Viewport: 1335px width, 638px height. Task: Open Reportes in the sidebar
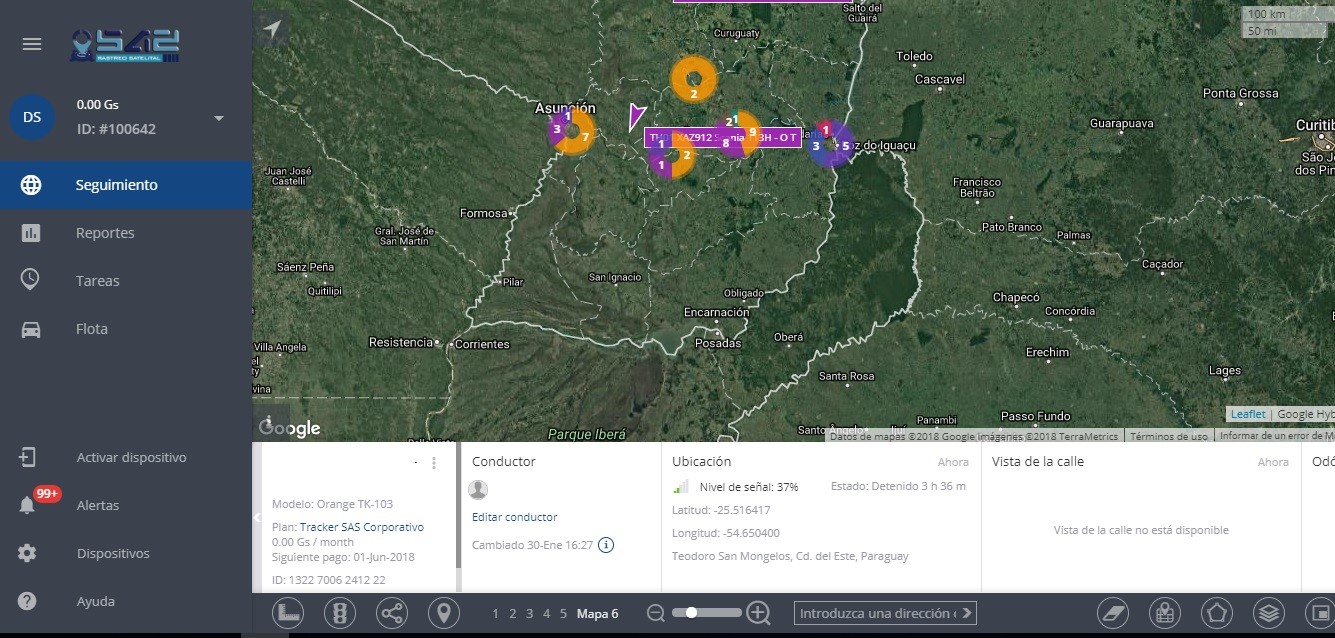pos(105,233)
